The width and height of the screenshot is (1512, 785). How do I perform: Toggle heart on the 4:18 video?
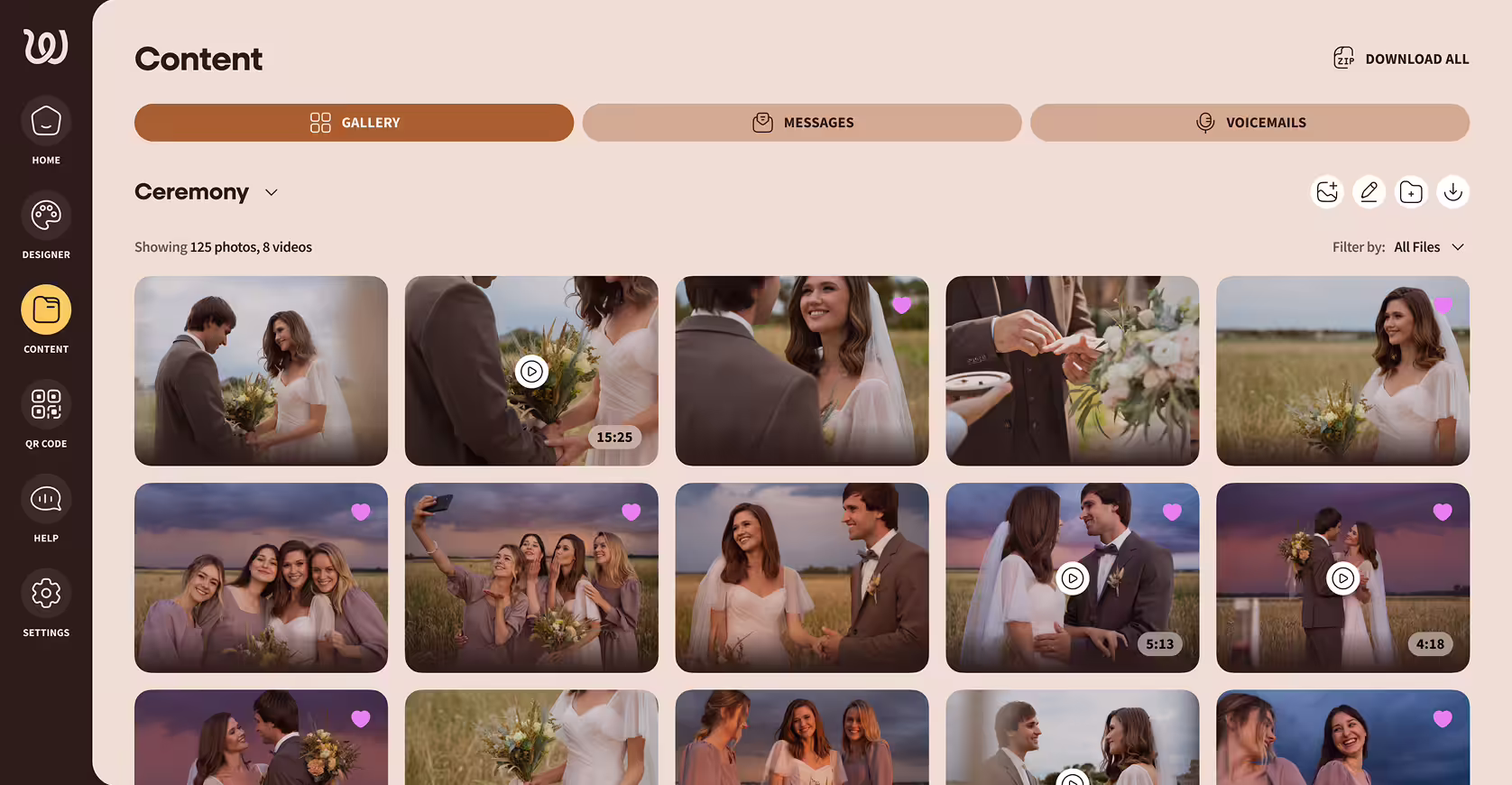pyautogui.click(x=1443, y=512)
